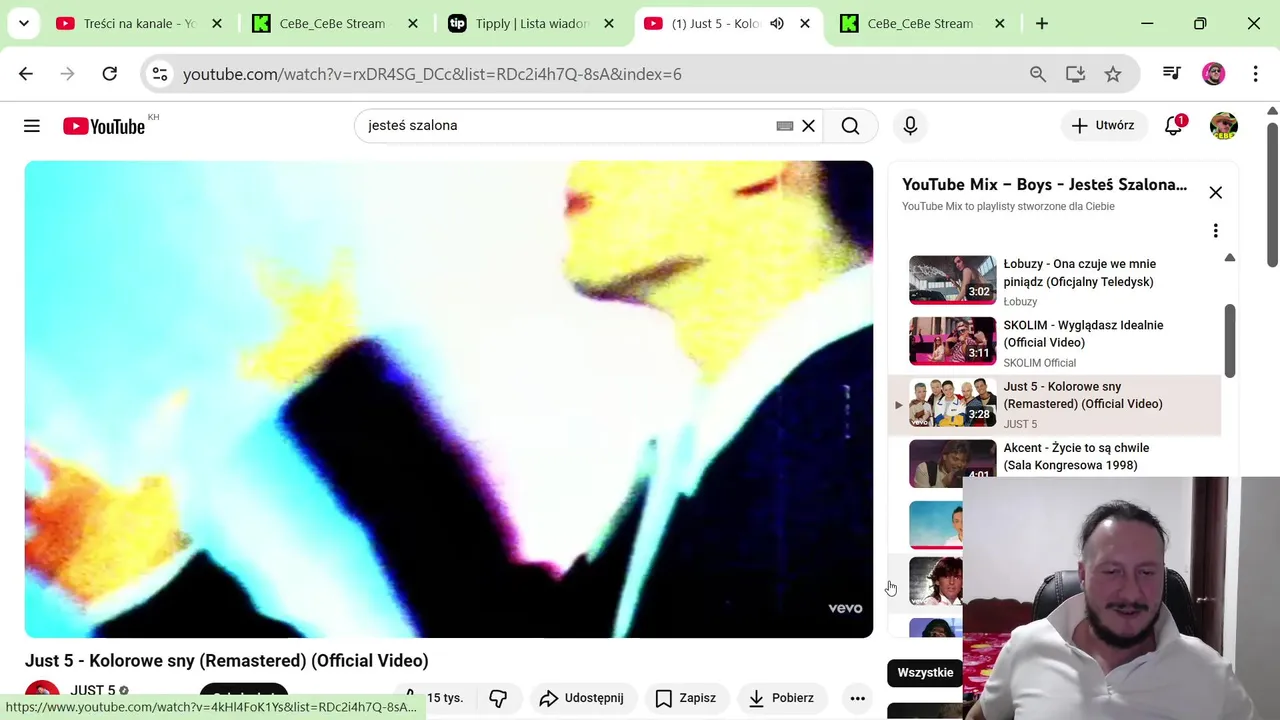Open YouTube notifications bell
Screen dimensions: 1280x720
[x=1174, y=125]
